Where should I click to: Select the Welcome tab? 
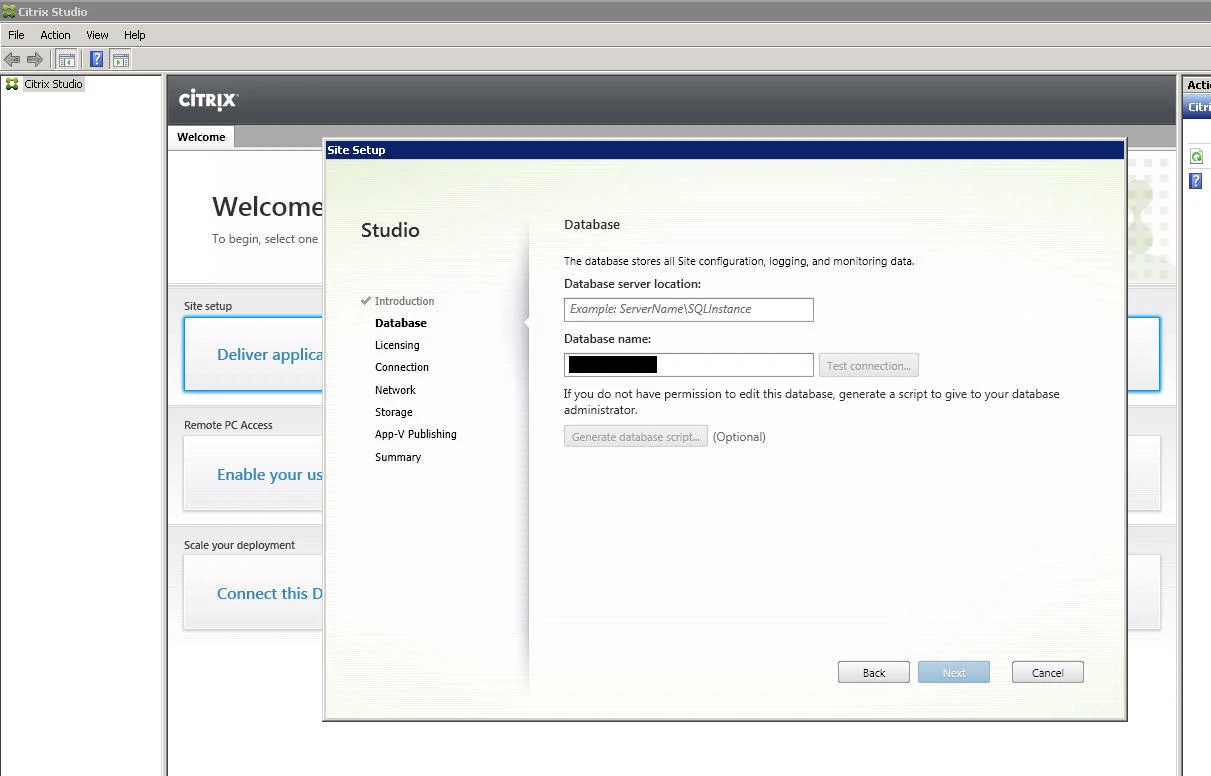201,137
